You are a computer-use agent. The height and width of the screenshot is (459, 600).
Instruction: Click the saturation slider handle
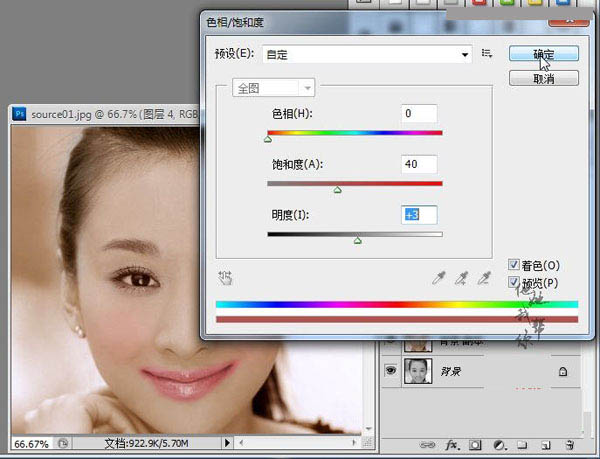click(x=338, y=190)
